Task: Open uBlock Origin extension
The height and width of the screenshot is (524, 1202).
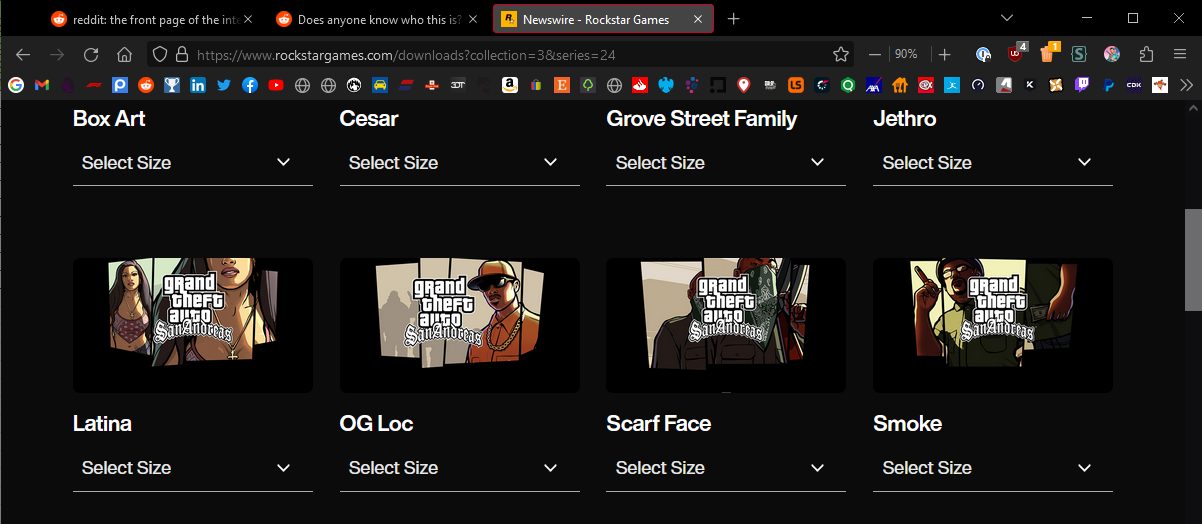Action: click(1016, 54)
